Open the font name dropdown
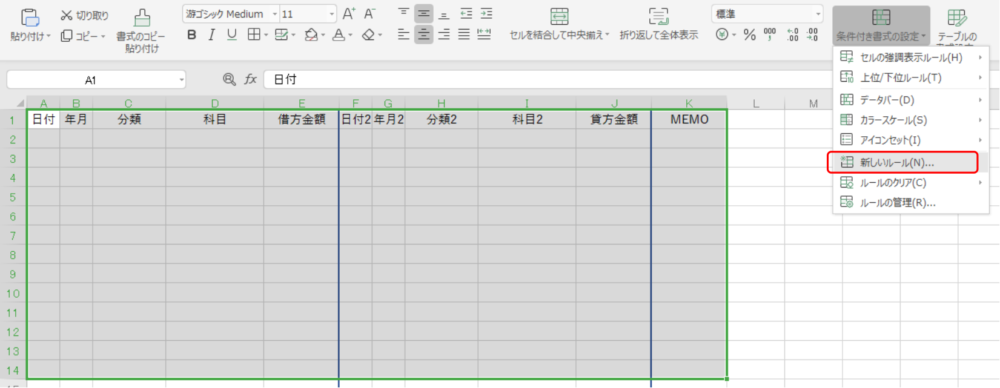 tap(275, 14)
